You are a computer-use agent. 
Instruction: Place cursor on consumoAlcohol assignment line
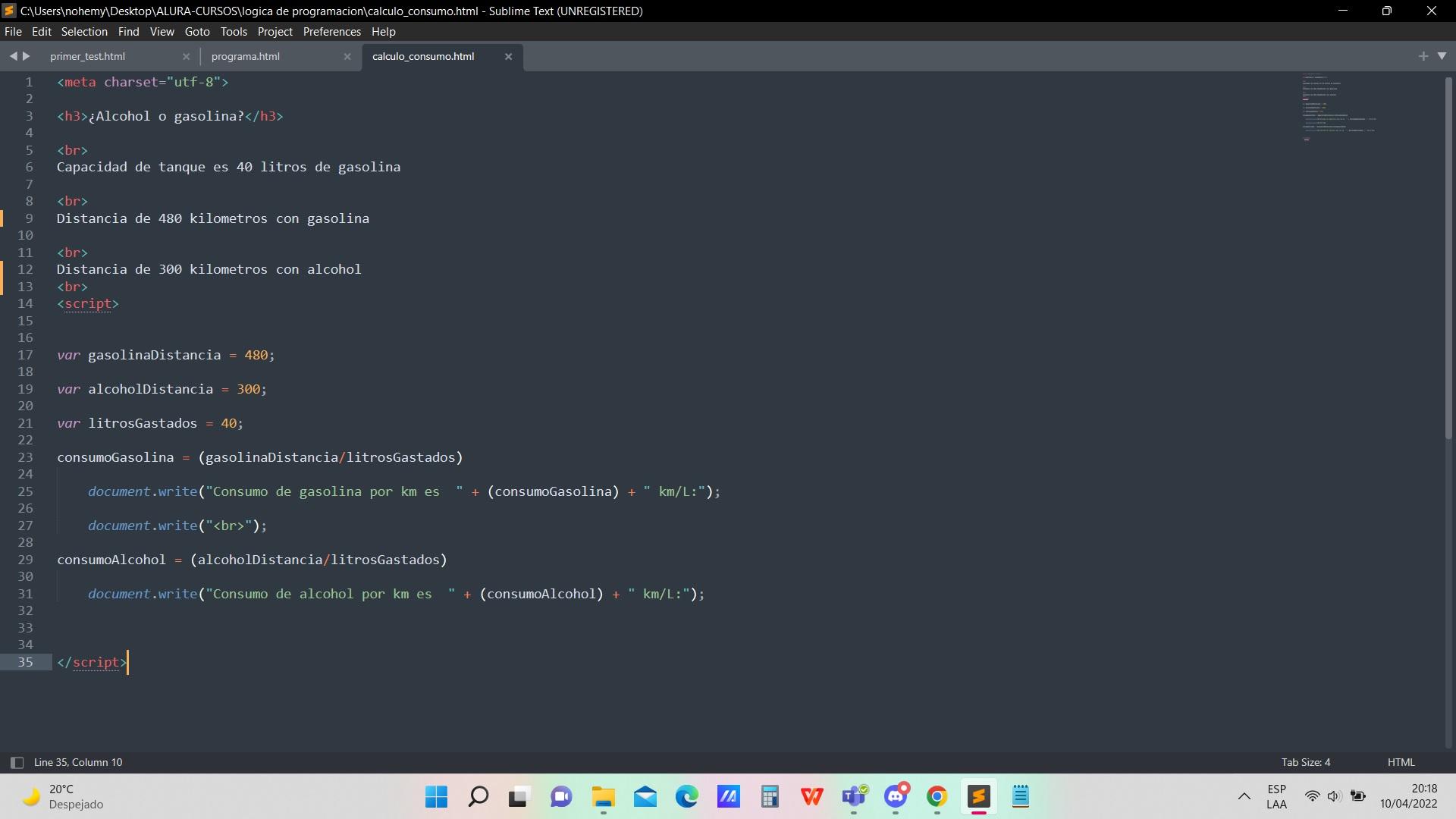click(x=252, y=560)
